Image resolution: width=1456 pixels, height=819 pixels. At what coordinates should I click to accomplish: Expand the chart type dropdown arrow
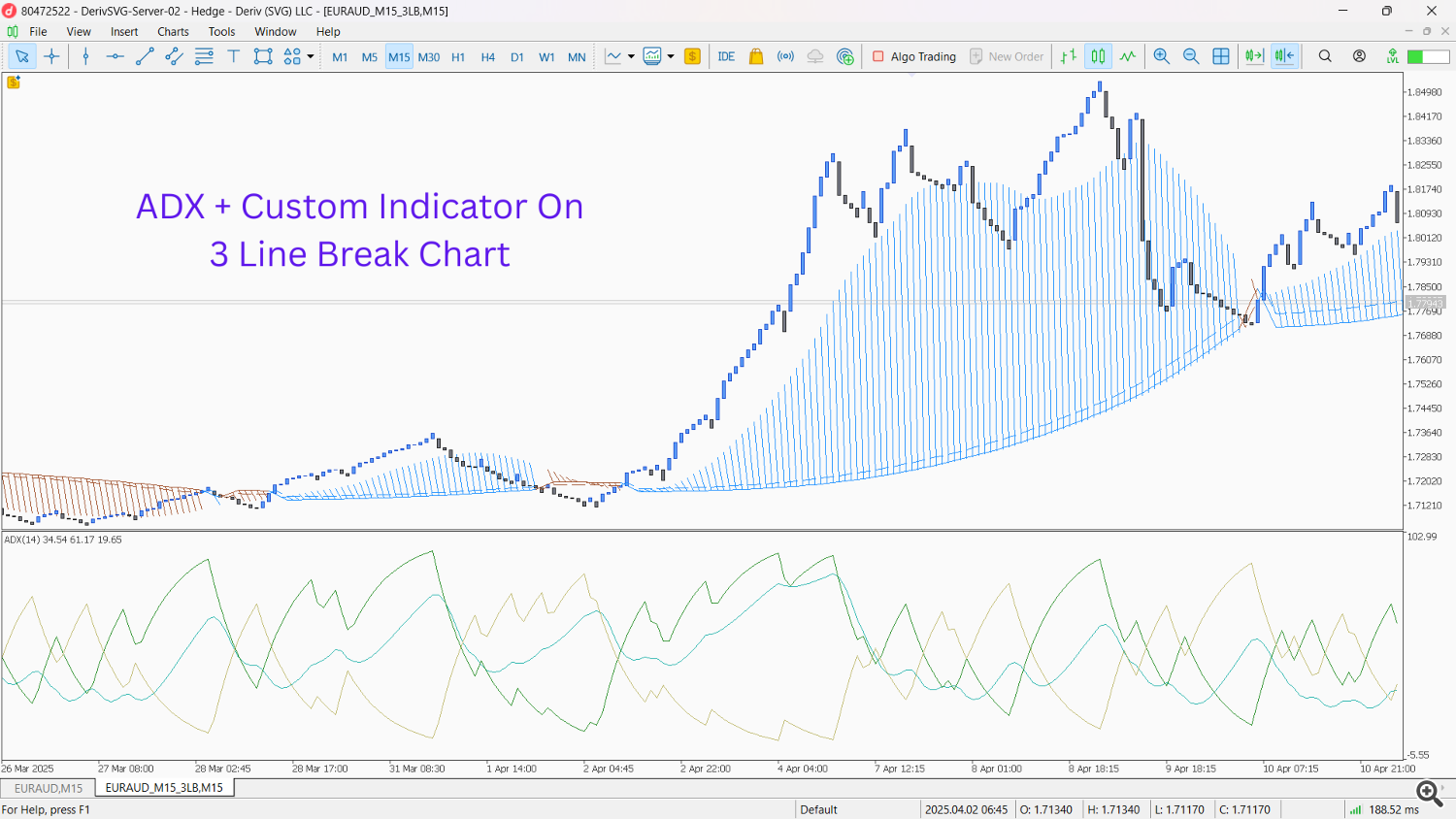(631, 56)
